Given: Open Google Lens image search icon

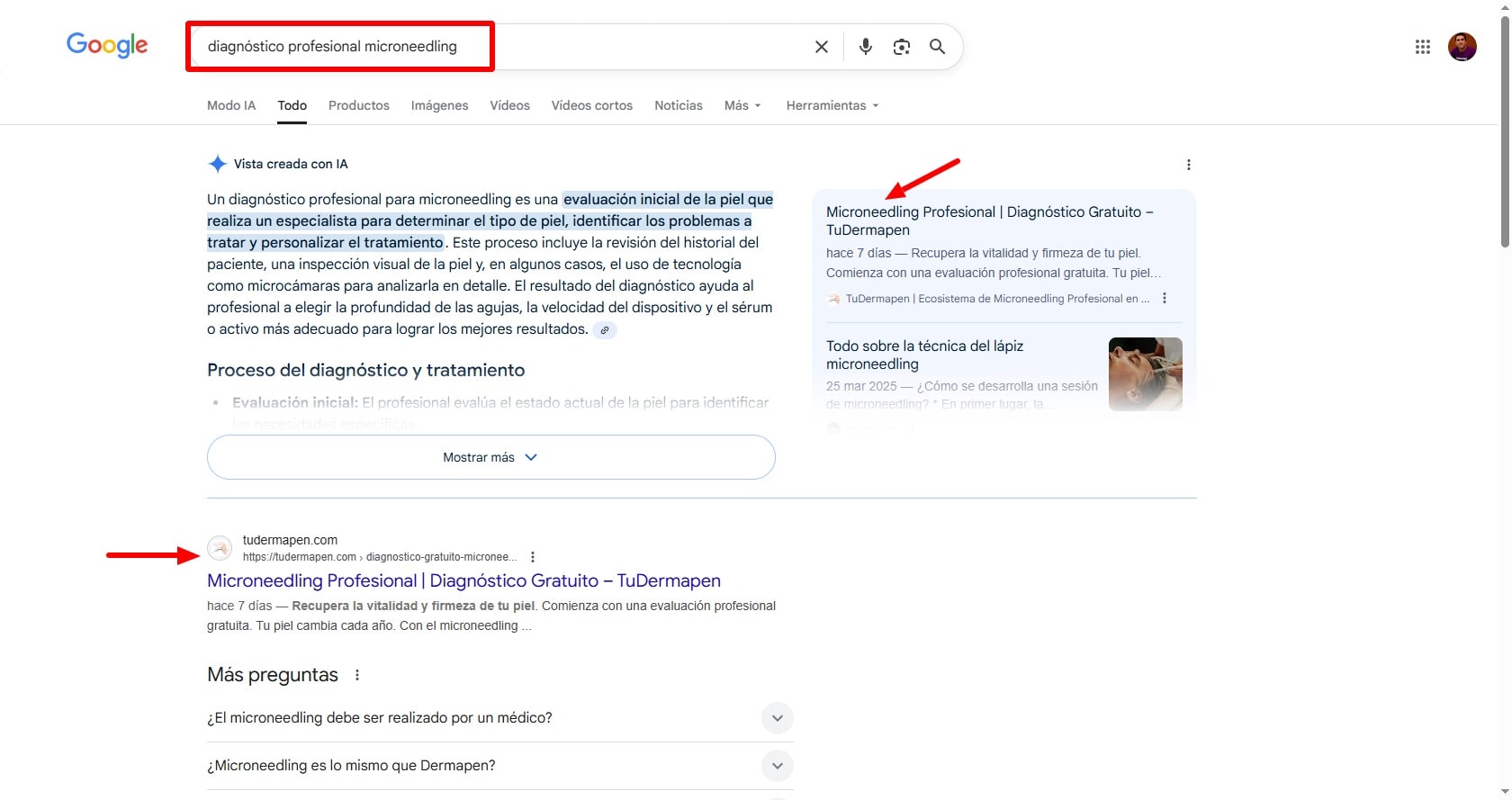Looking at the screenshot, I should click(x=901, y=47).
